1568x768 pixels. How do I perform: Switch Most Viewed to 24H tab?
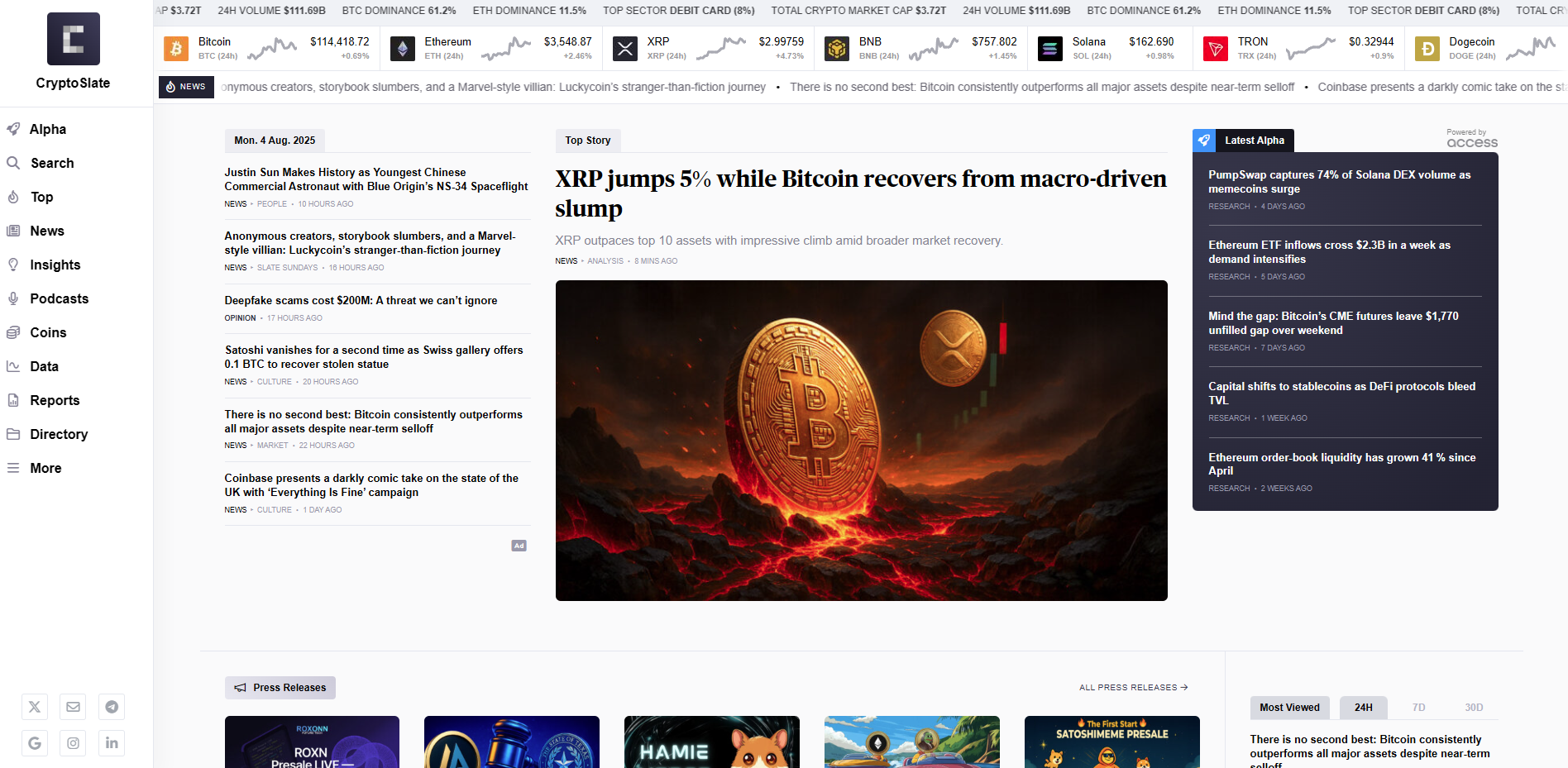click(x=1364, y=708)
